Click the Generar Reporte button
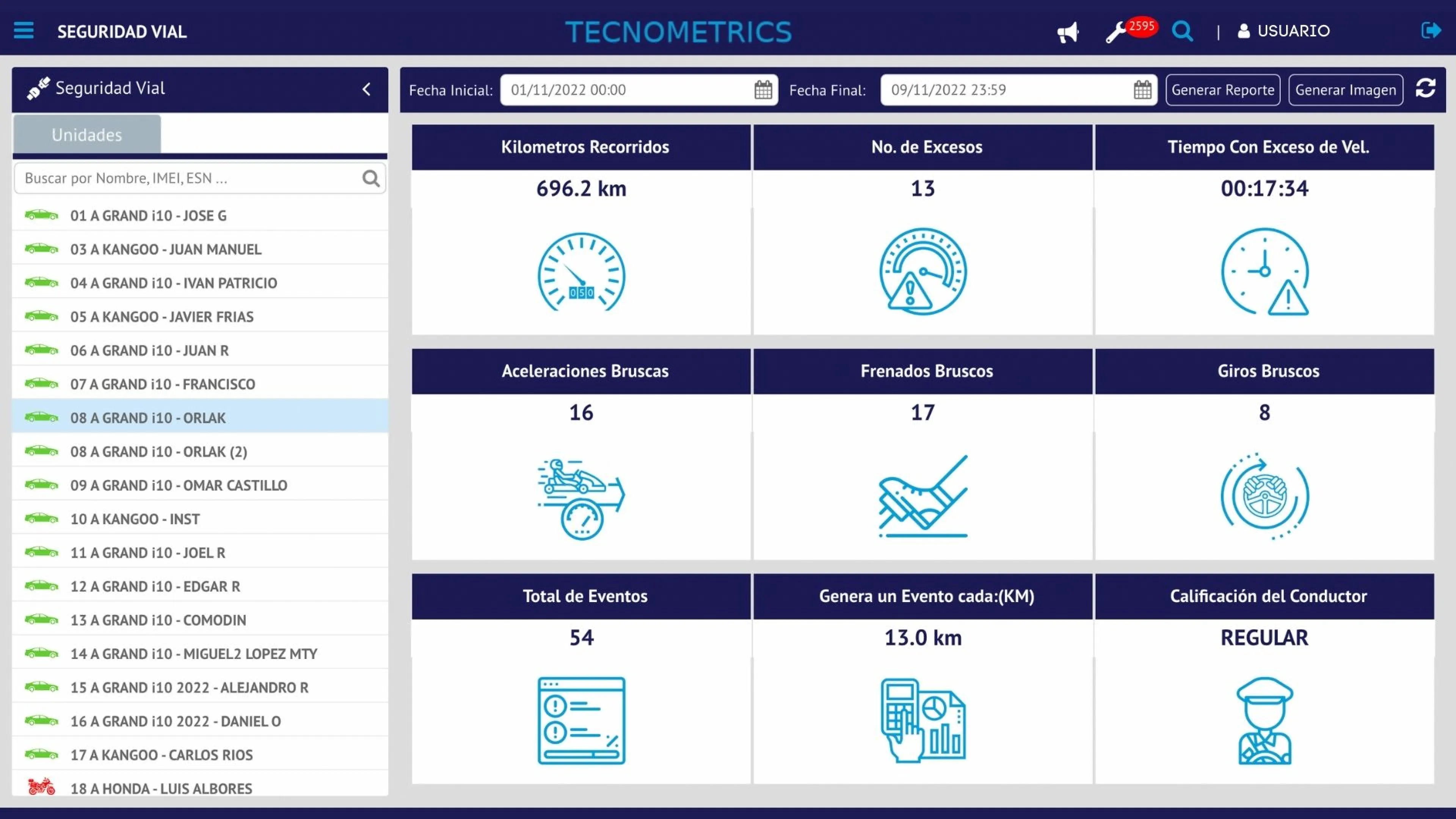1456x819 pixels. tap(1222, 89)
